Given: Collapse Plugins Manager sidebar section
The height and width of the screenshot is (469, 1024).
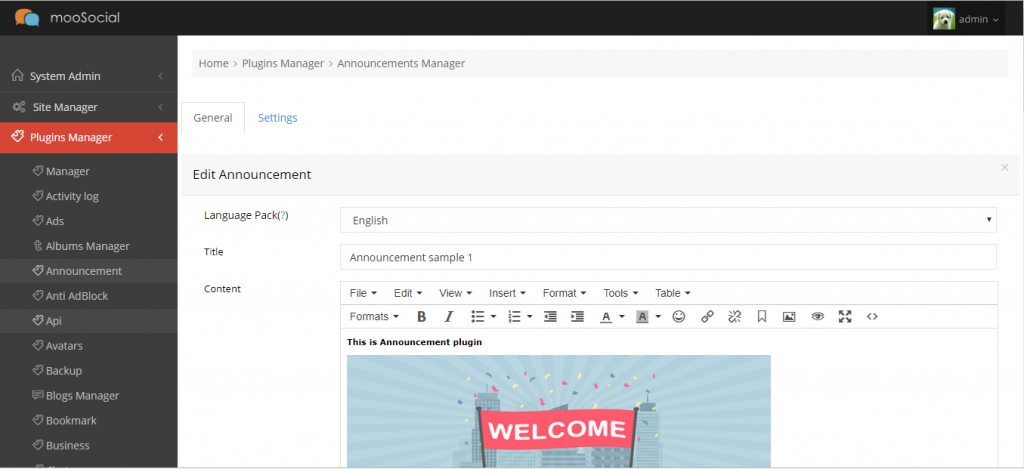Looking at the screenshot, I should [88, 138].
